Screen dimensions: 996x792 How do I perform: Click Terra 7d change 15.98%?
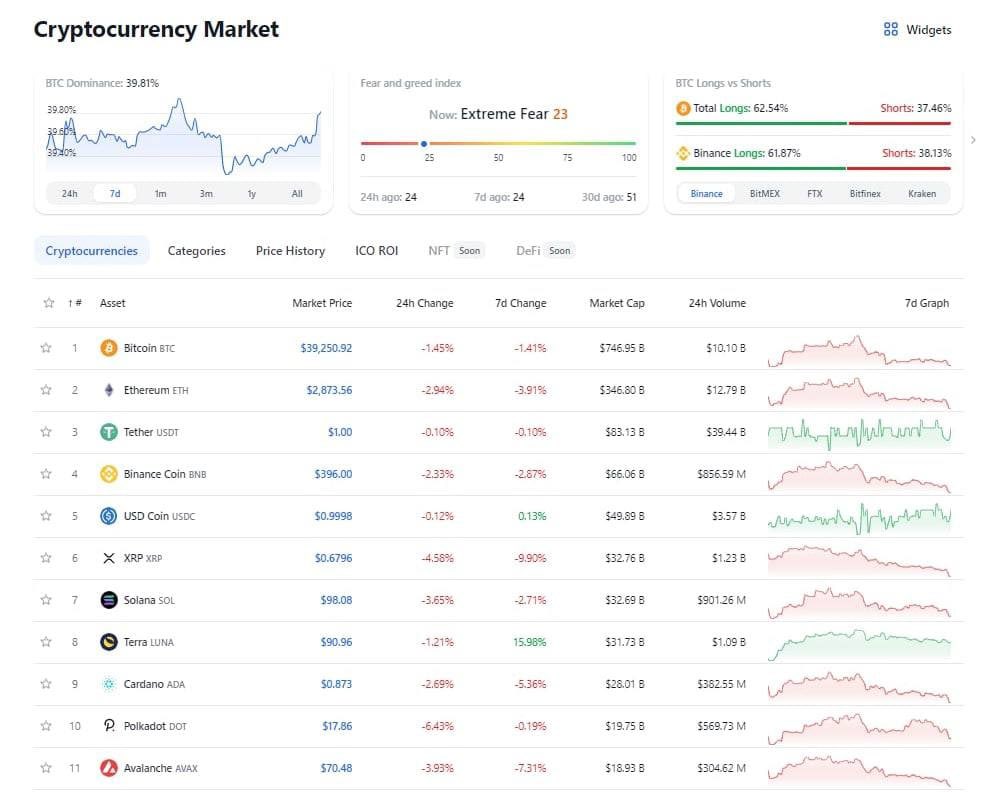pos(530,642)
